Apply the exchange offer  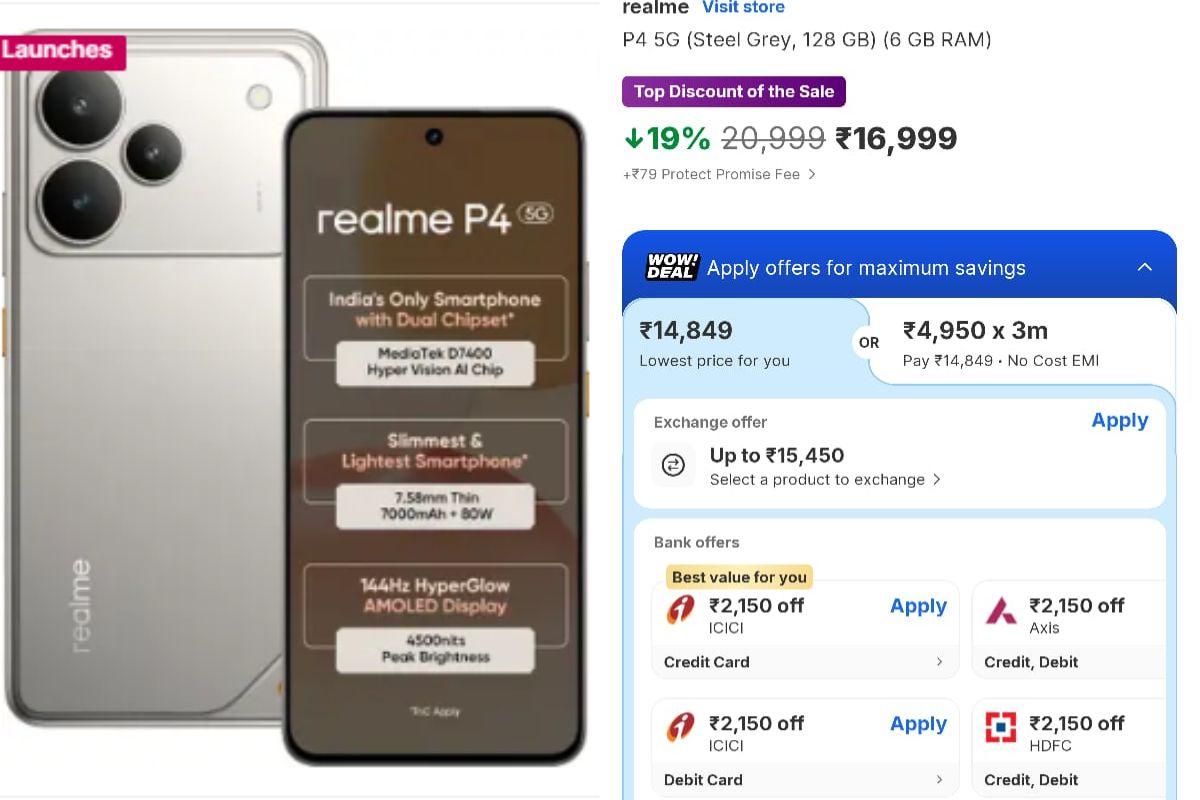point(1119,420)
